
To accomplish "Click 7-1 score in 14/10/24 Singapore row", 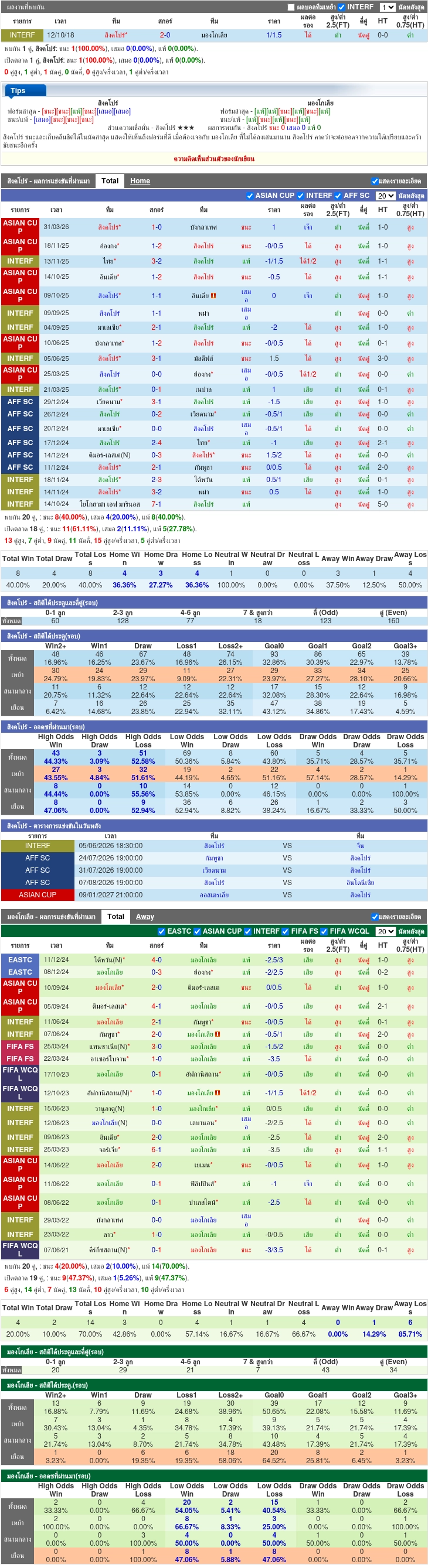I will tap(157, 505).
